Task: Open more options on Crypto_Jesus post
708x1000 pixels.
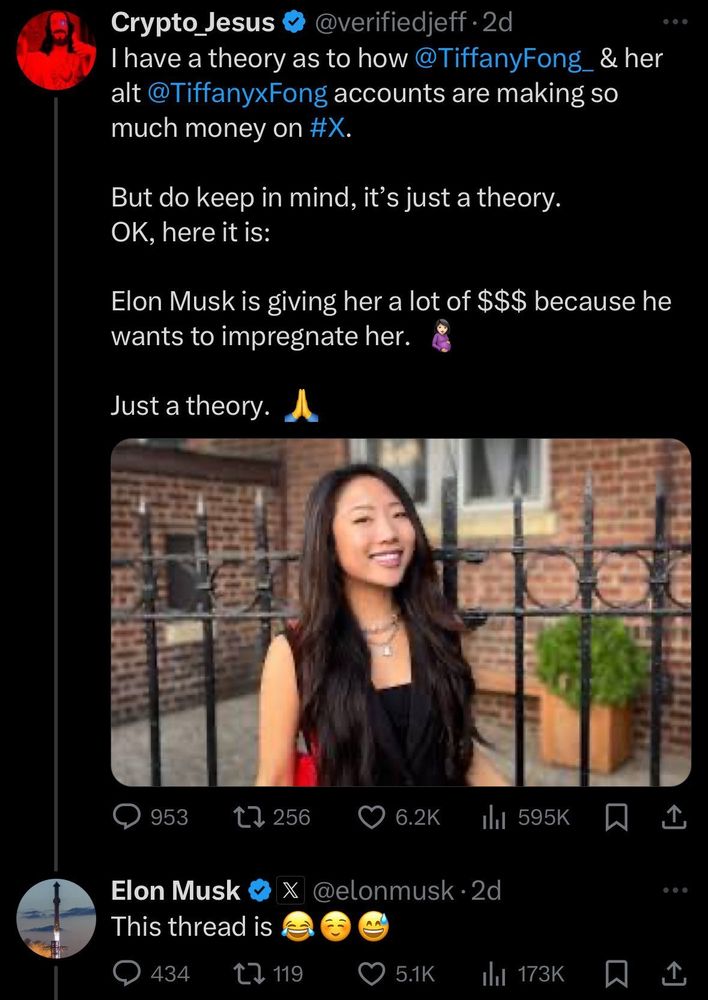Action: 675,22
